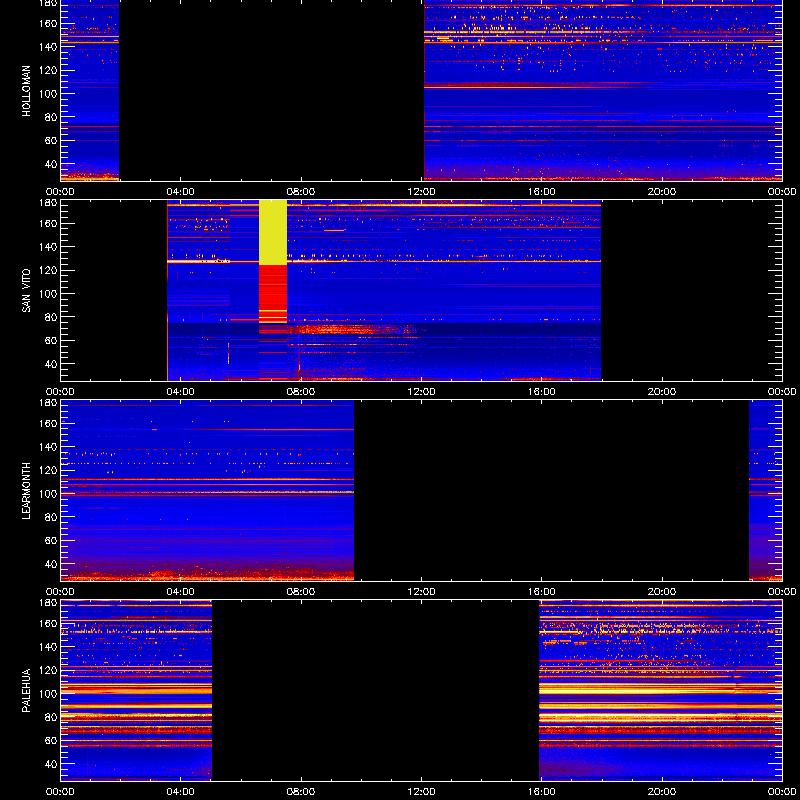Click the SAN VITO station label
Screen dimensions: 800x800
26,291
